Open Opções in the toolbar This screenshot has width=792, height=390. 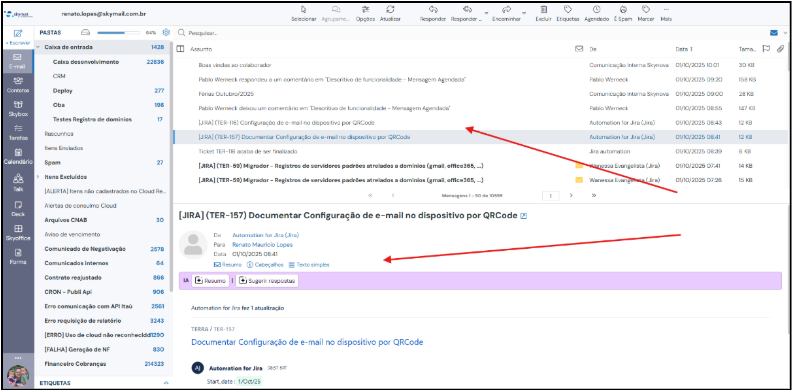tap(365, 14)
